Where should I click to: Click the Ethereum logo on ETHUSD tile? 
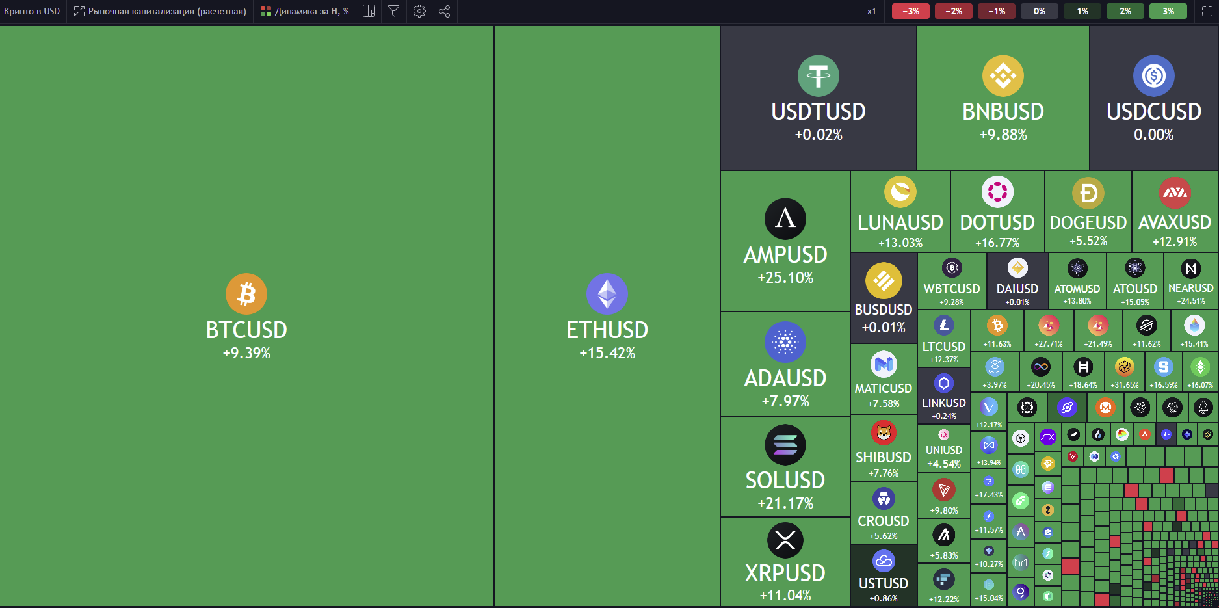click(x=607, y=294)
